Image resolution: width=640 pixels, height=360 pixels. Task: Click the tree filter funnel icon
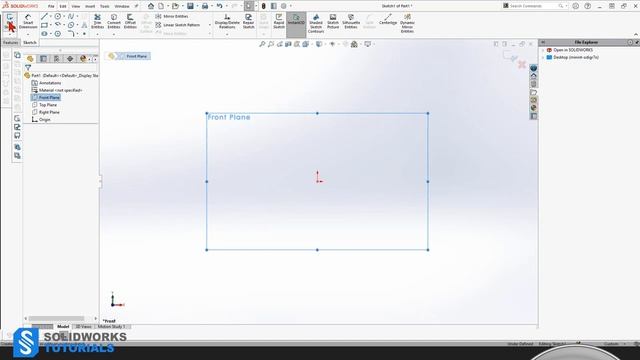point(28,67)
